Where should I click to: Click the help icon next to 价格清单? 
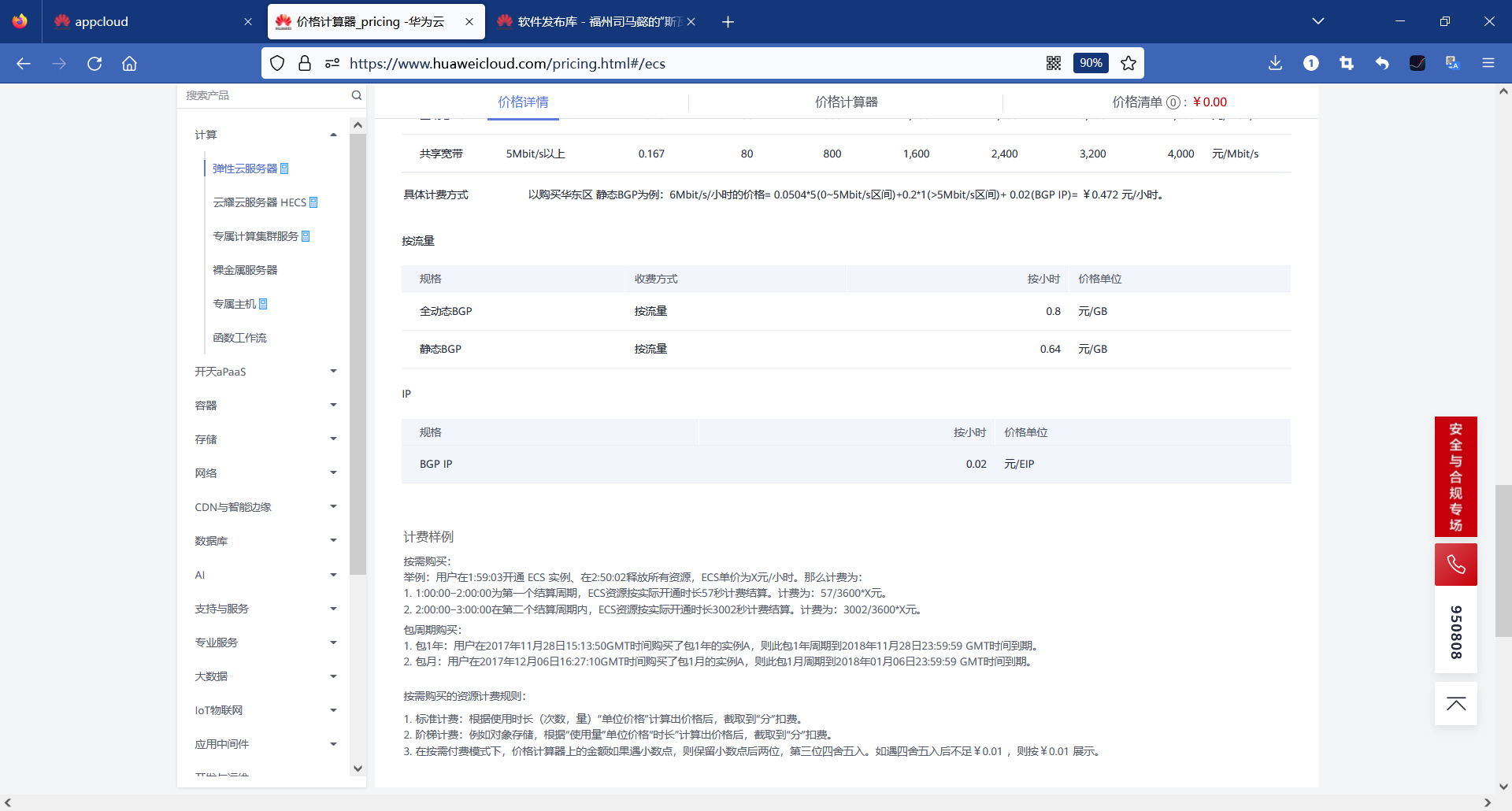[x=1173, y=102]
